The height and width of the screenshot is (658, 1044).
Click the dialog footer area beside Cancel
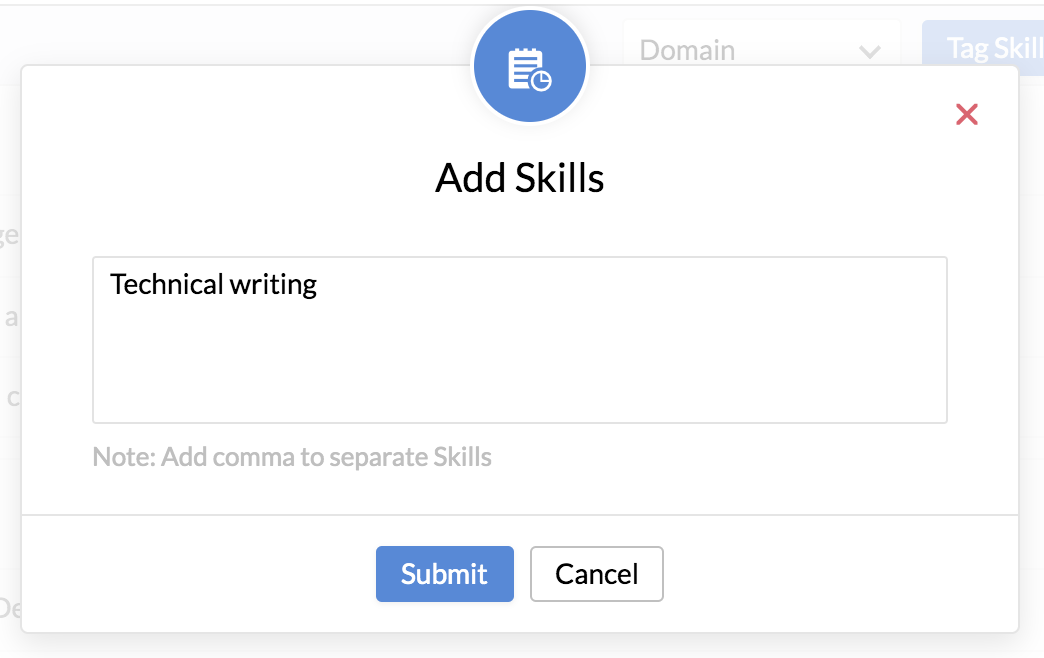(839, 574)
